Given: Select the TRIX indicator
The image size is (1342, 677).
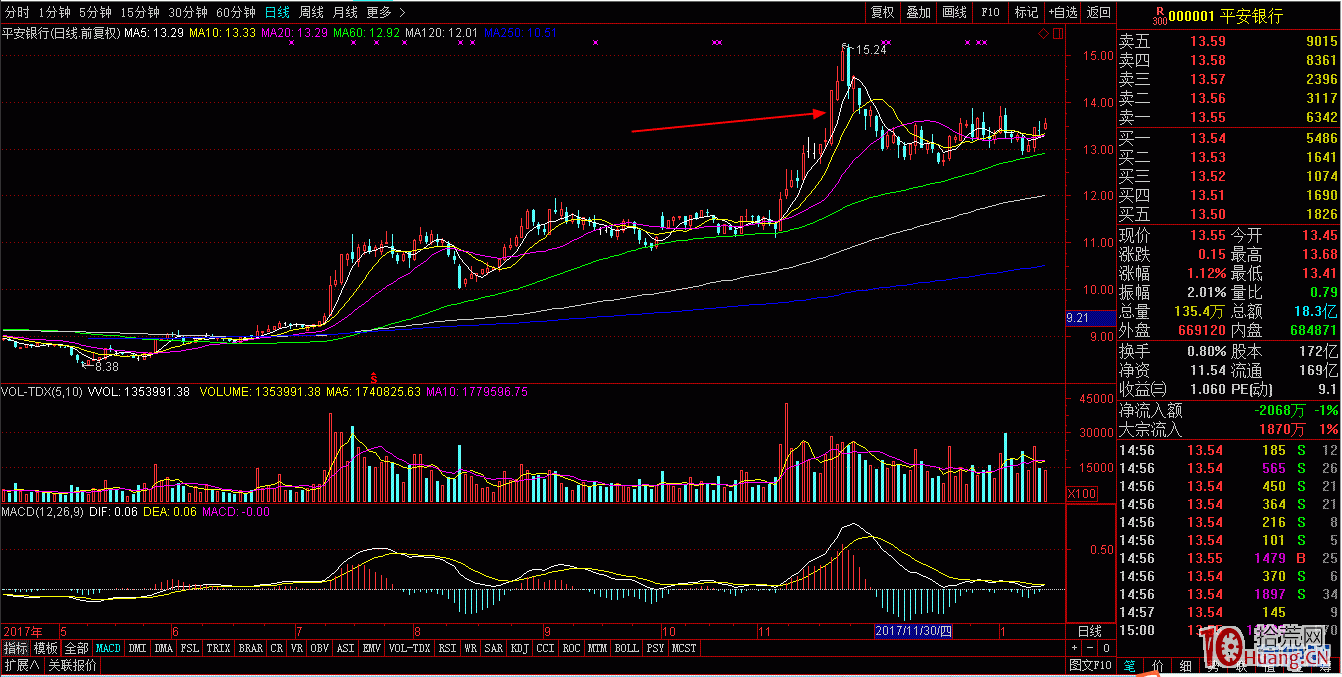Looking at the screenshot, I should (x=219, y=648).
